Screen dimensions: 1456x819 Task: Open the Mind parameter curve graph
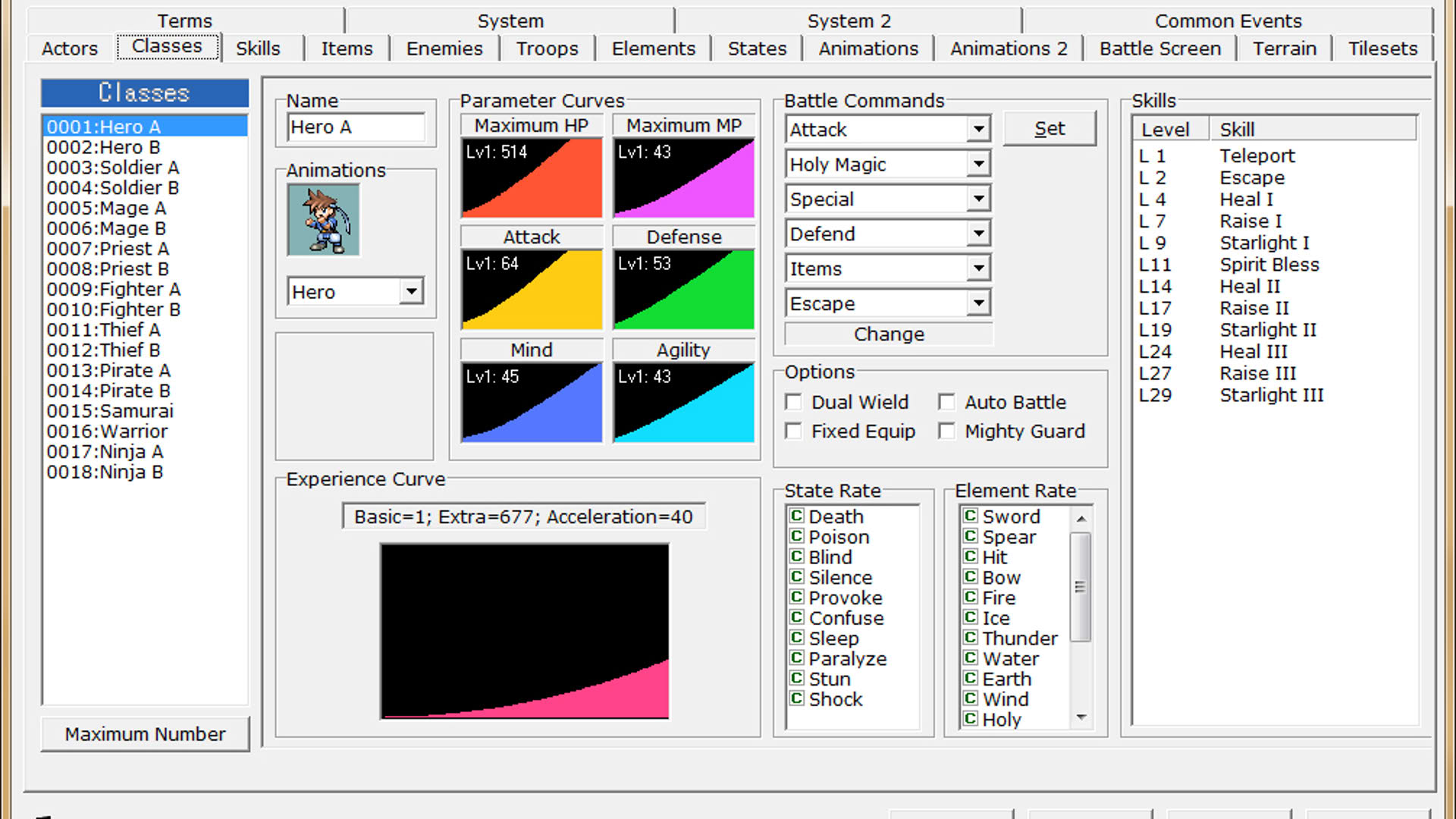[x=532, y=403]
